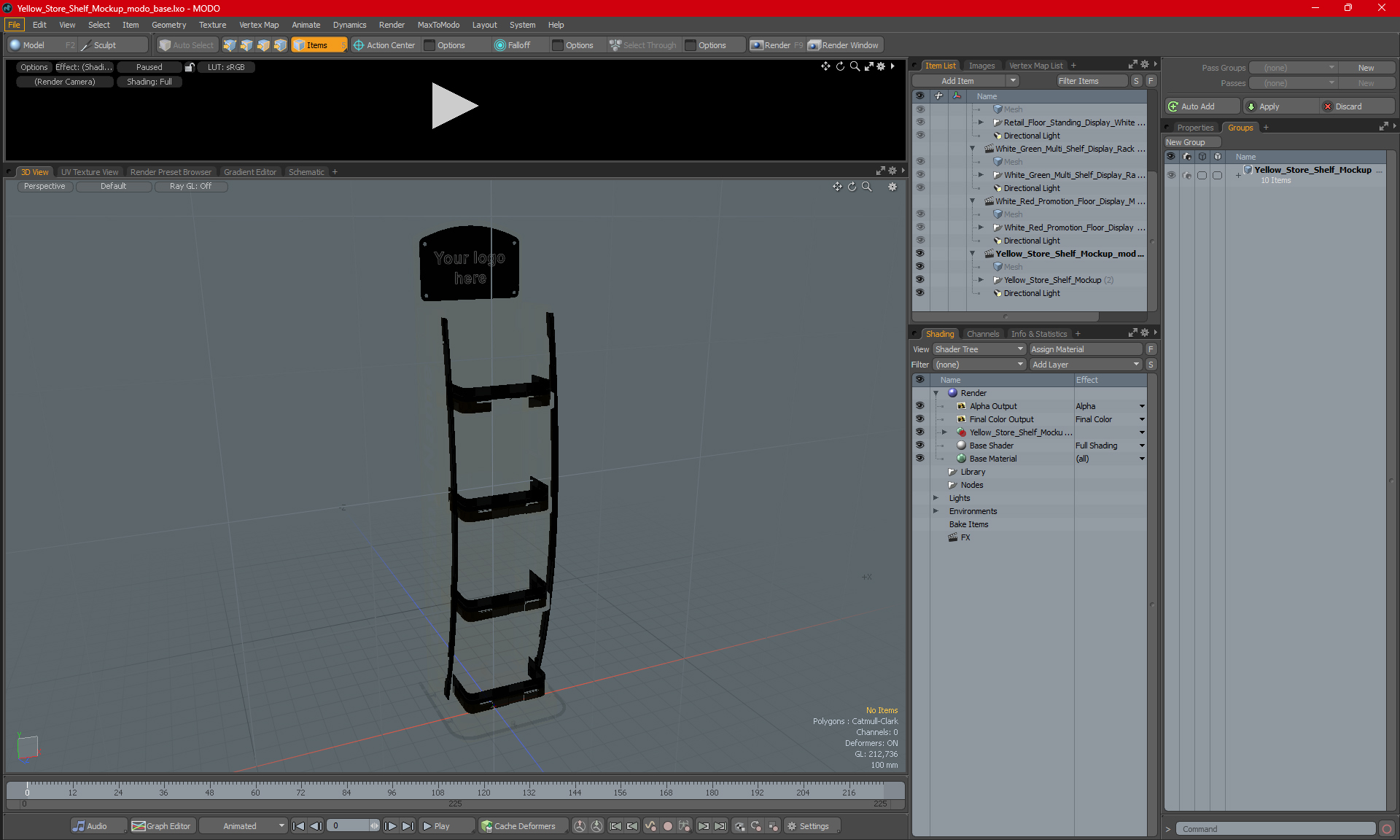Click New Group button

tap(1192, 142)
